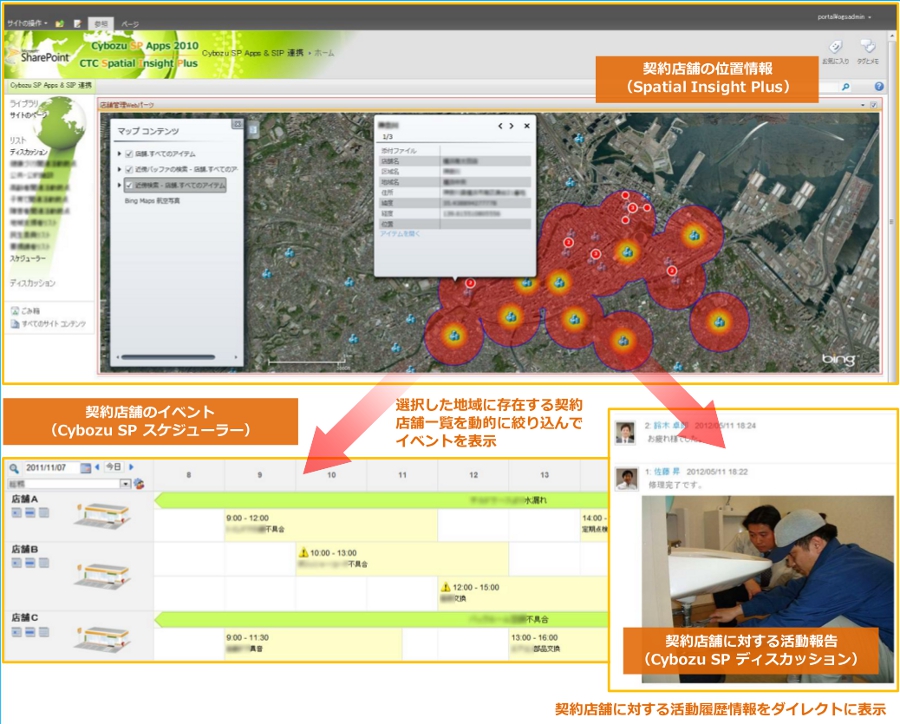This screenshot has width=900, height=724.
Task: Open the サイトの操作 menu
Action: (27, 24)
